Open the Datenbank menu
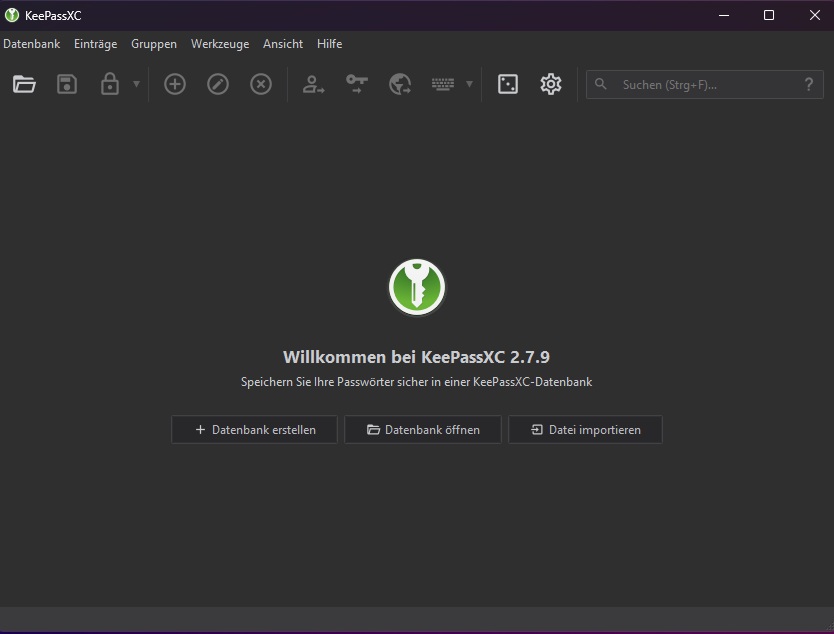Viewport: 834px width, 634px height. [x=31, y=44]
